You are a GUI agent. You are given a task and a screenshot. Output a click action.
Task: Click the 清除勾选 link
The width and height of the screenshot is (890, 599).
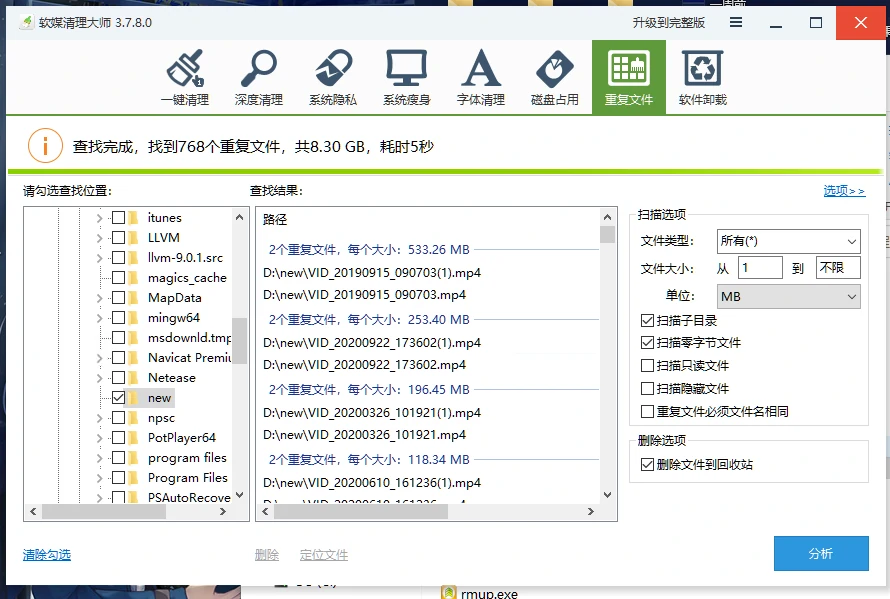(x=47, y=555)
